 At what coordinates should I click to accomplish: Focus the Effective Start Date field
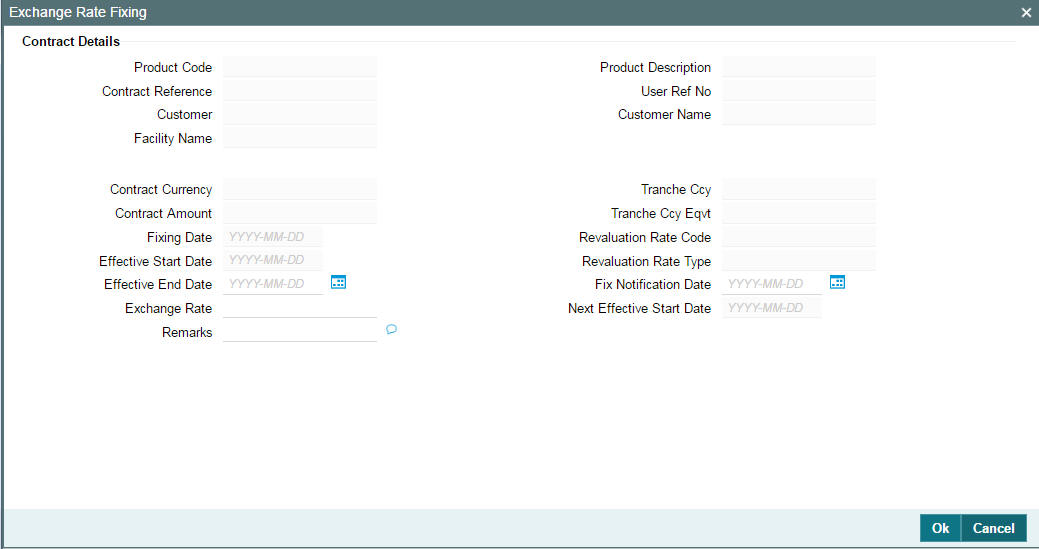coord(273,260)
